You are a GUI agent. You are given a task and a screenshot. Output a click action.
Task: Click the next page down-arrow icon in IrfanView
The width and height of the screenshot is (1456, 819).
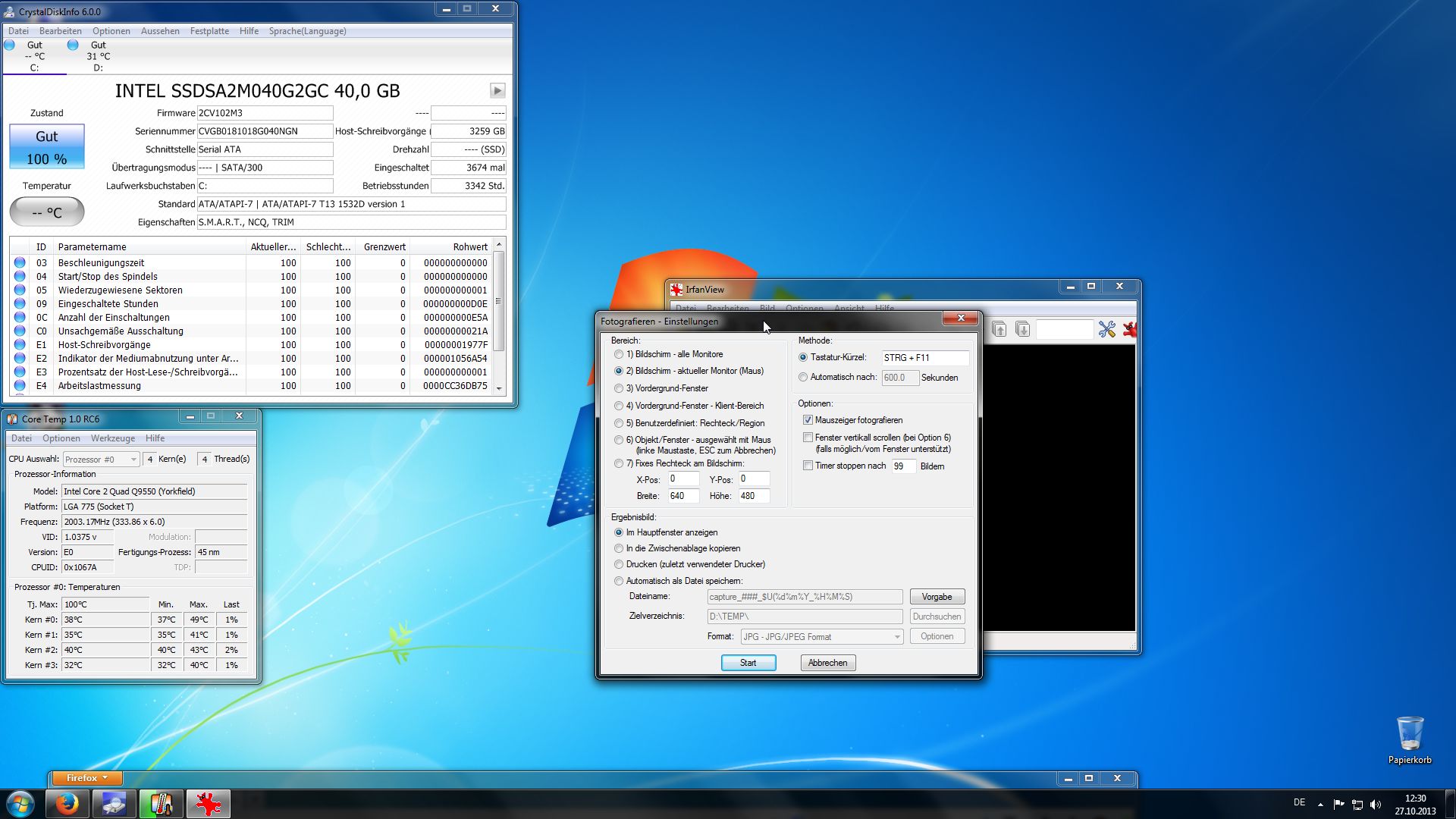point(1022,329)
